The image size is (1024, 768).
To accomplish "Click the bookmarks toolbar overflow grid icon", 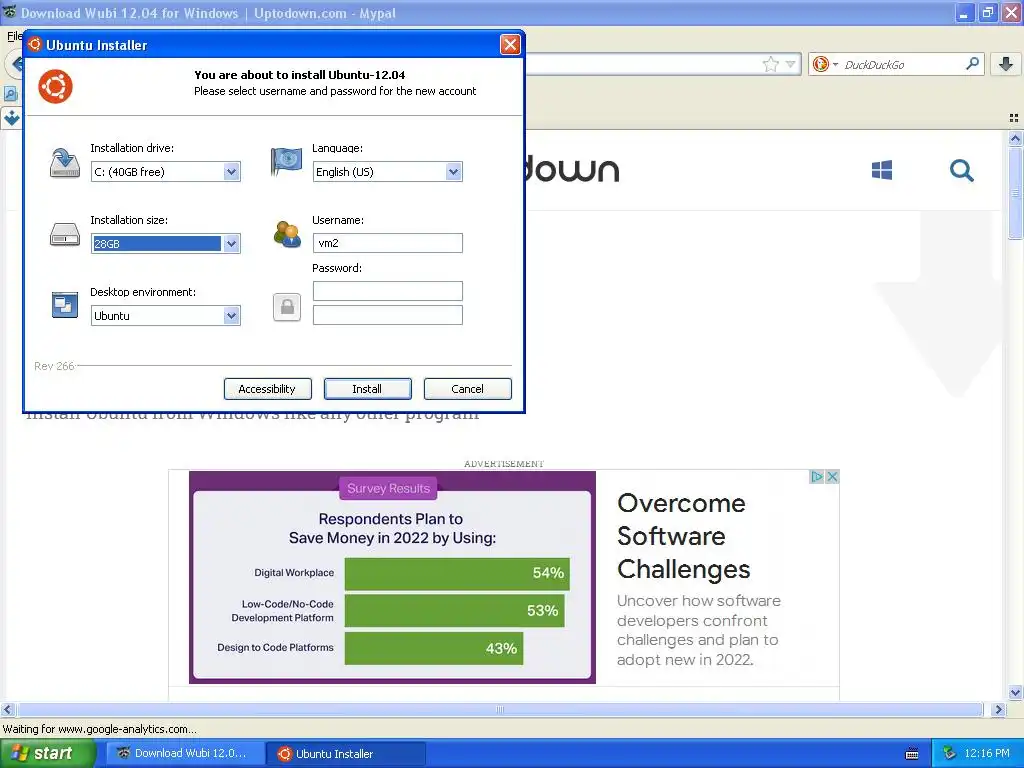I will [1014, 118].
